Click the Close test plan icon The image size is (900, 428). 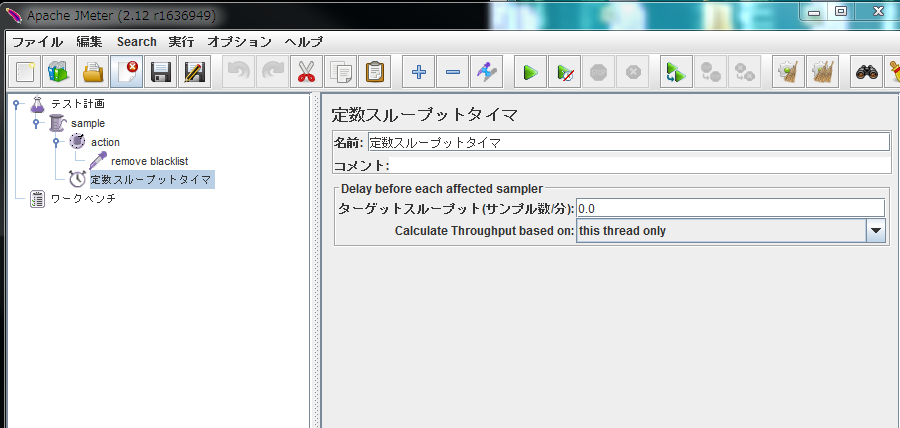point(127,72)
